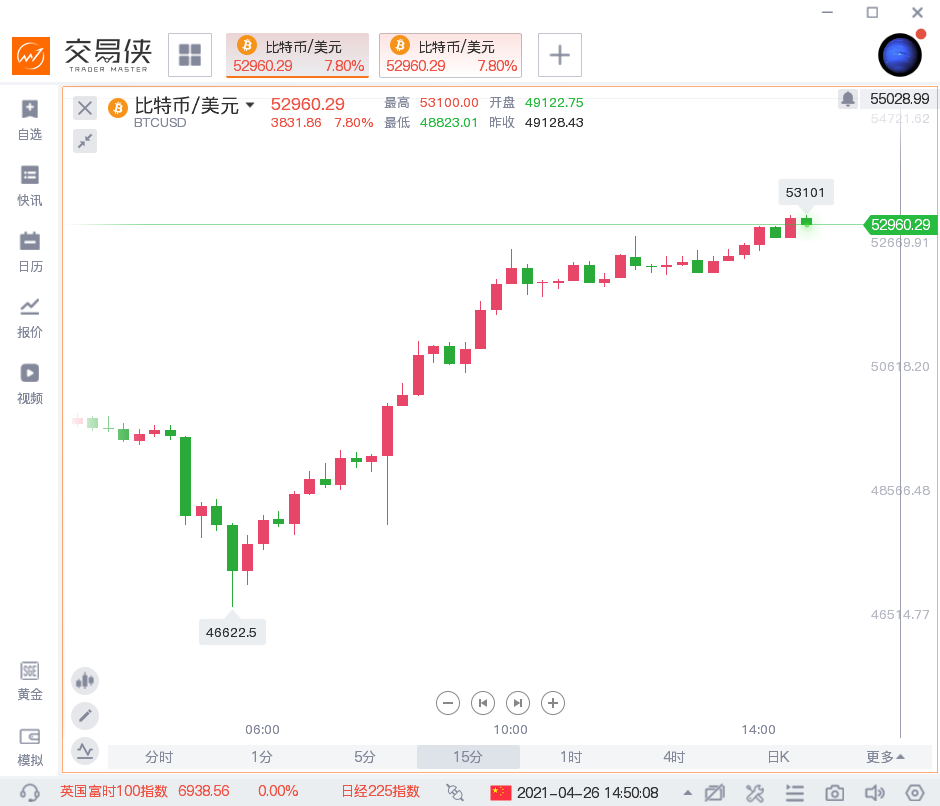Screen dimensions: 940x806
Task: Close the chart panel with the X icon
Action: coord(85,109)
